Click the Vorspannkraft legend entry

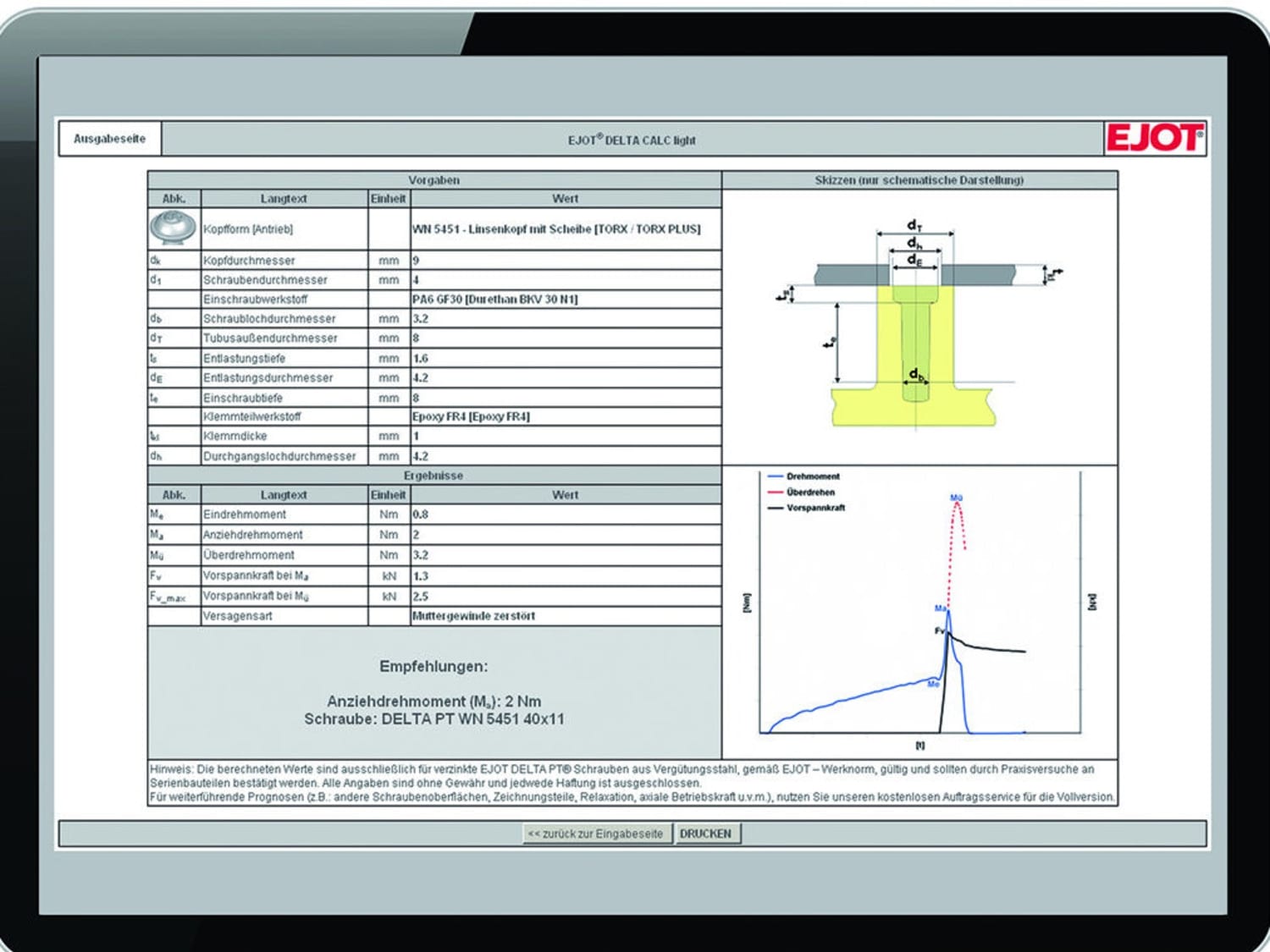tap(806, 508)
